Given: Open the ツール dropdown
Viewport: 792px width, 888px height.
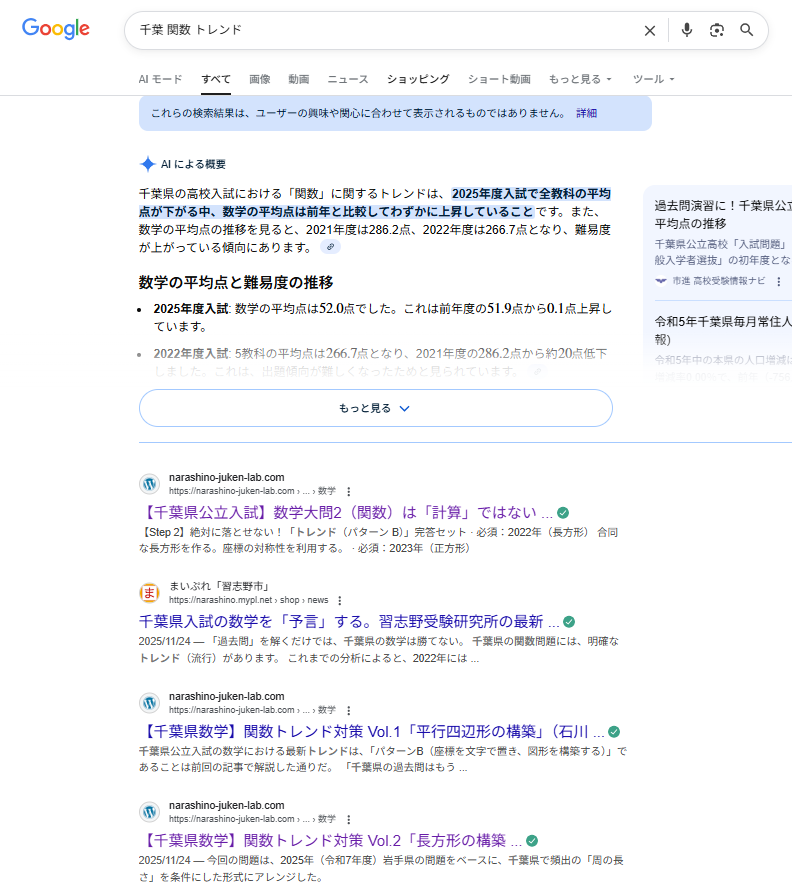Looking at the screenshot, I should pyautogui.click(x=654, y=79).
